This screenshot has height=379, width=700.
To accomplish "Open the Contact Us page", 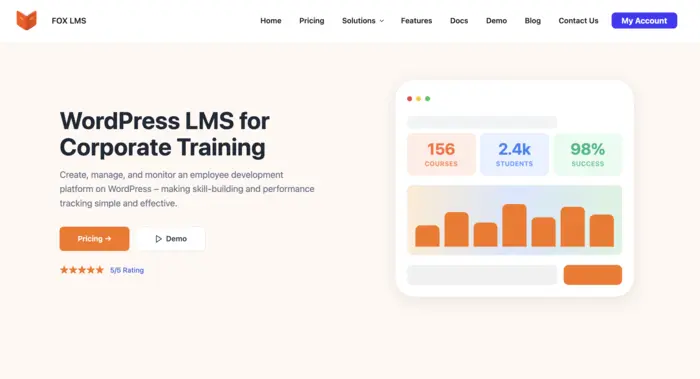I will tap(578, 21).
